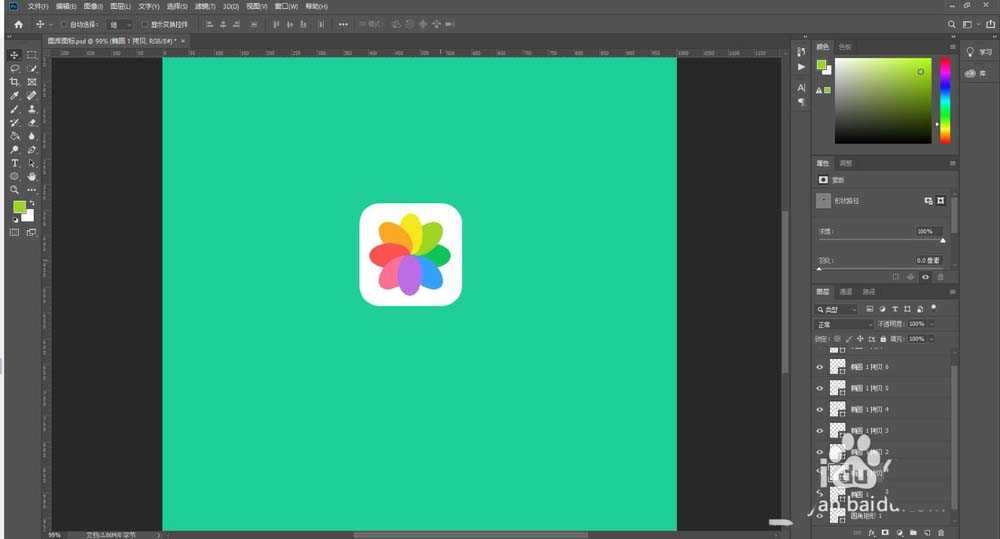Select the Type (T) tool
The height and width of the screenshot is (539, 1000).
[x=15, y=163]
